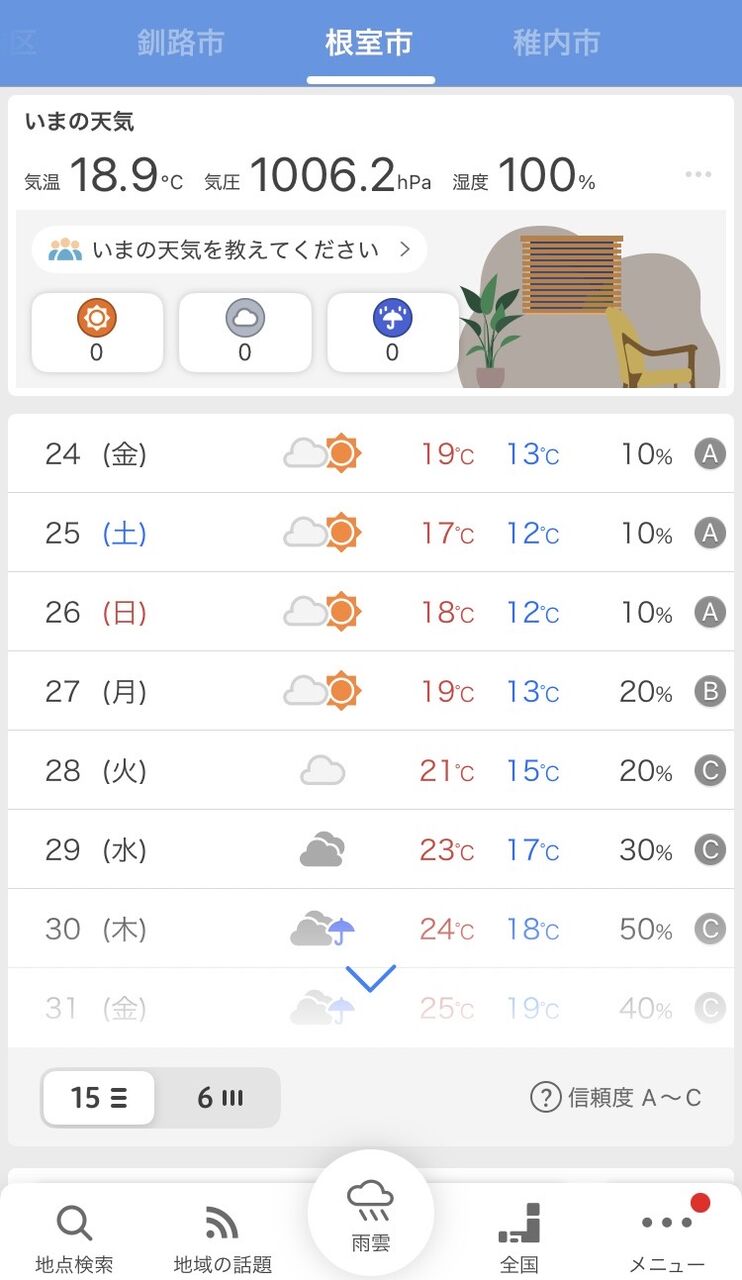Report cloudy weather with the cloud icon
The image size is (742, 1280).
[x=245, y=332]
